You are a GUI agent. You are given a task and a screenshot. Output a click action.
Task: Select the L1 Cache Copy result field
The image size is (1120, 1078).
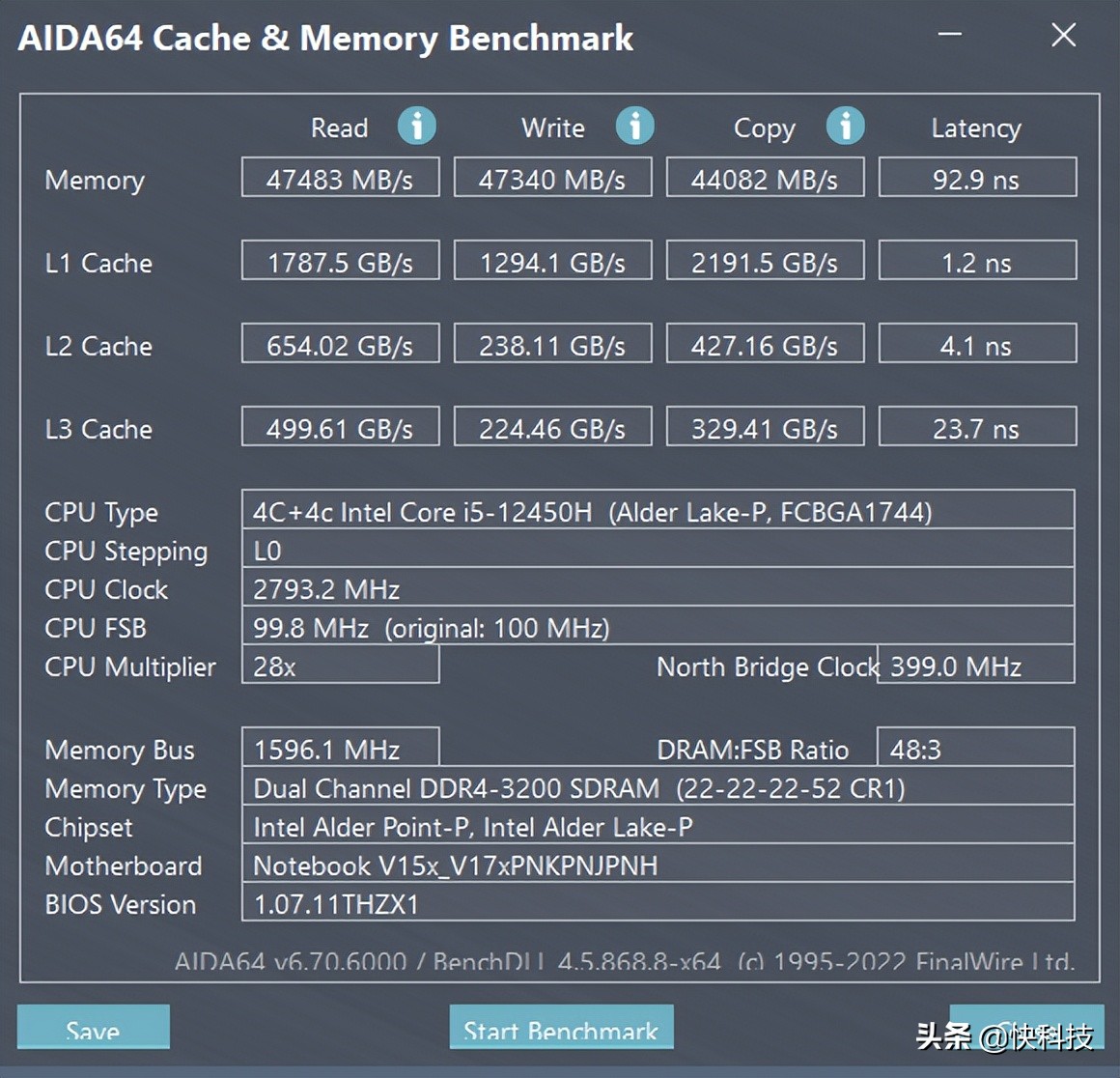pos(765,260)
